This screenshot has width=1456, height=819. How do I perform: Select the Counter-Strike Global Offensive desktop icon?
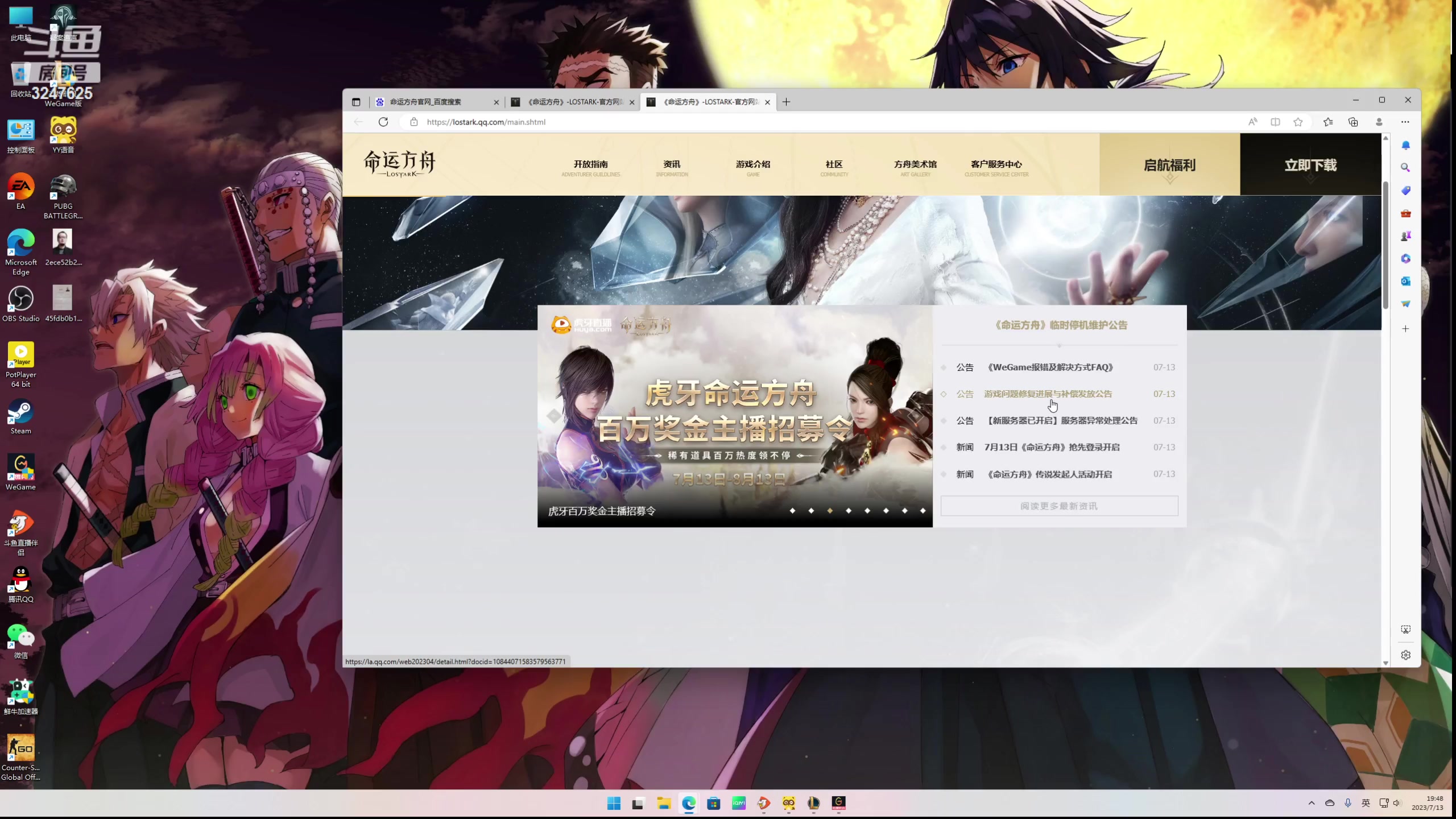pyautogui.click(x=20, y=758)
